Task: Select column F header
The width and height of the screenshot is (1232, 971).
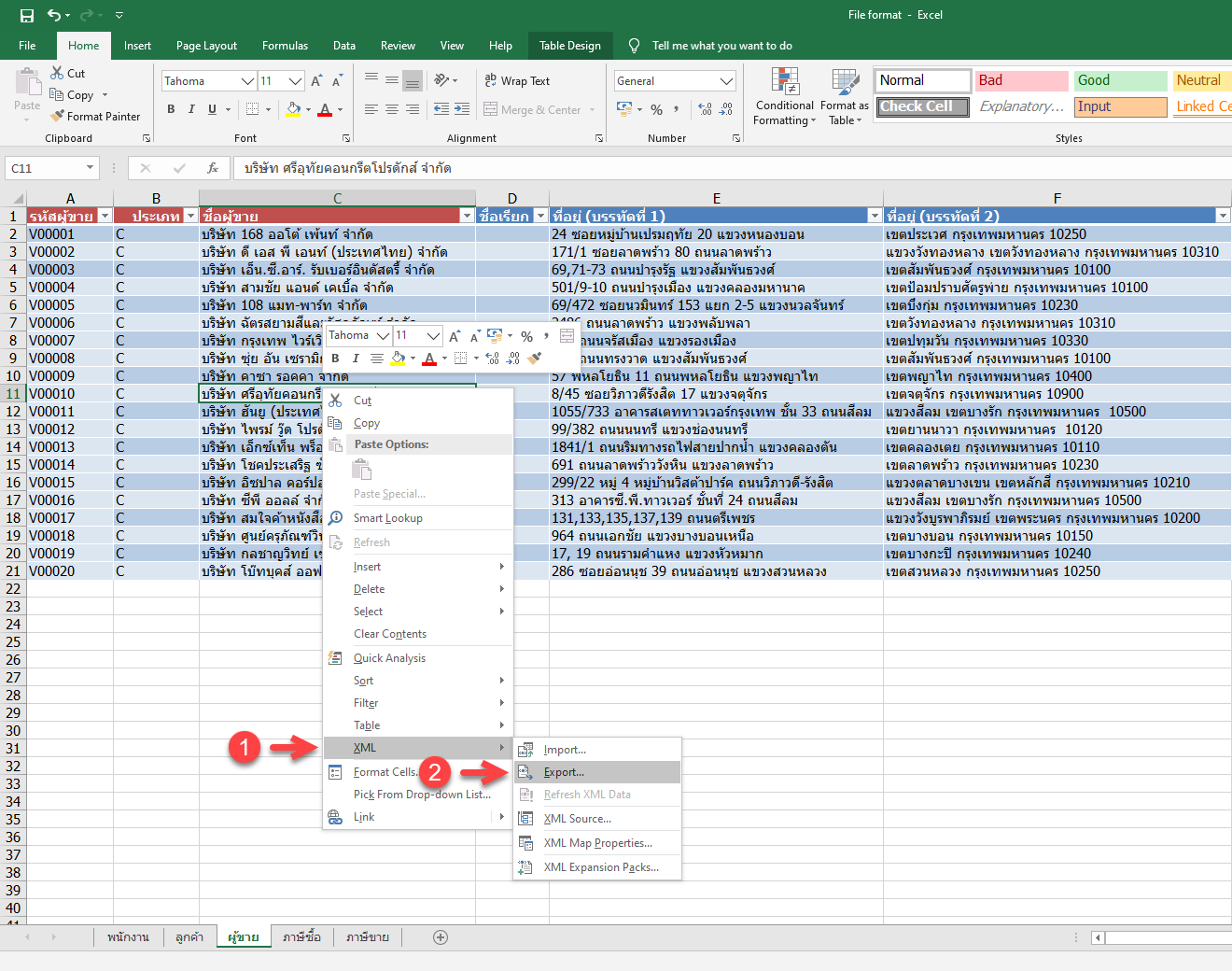Action: click(1057, 198)
